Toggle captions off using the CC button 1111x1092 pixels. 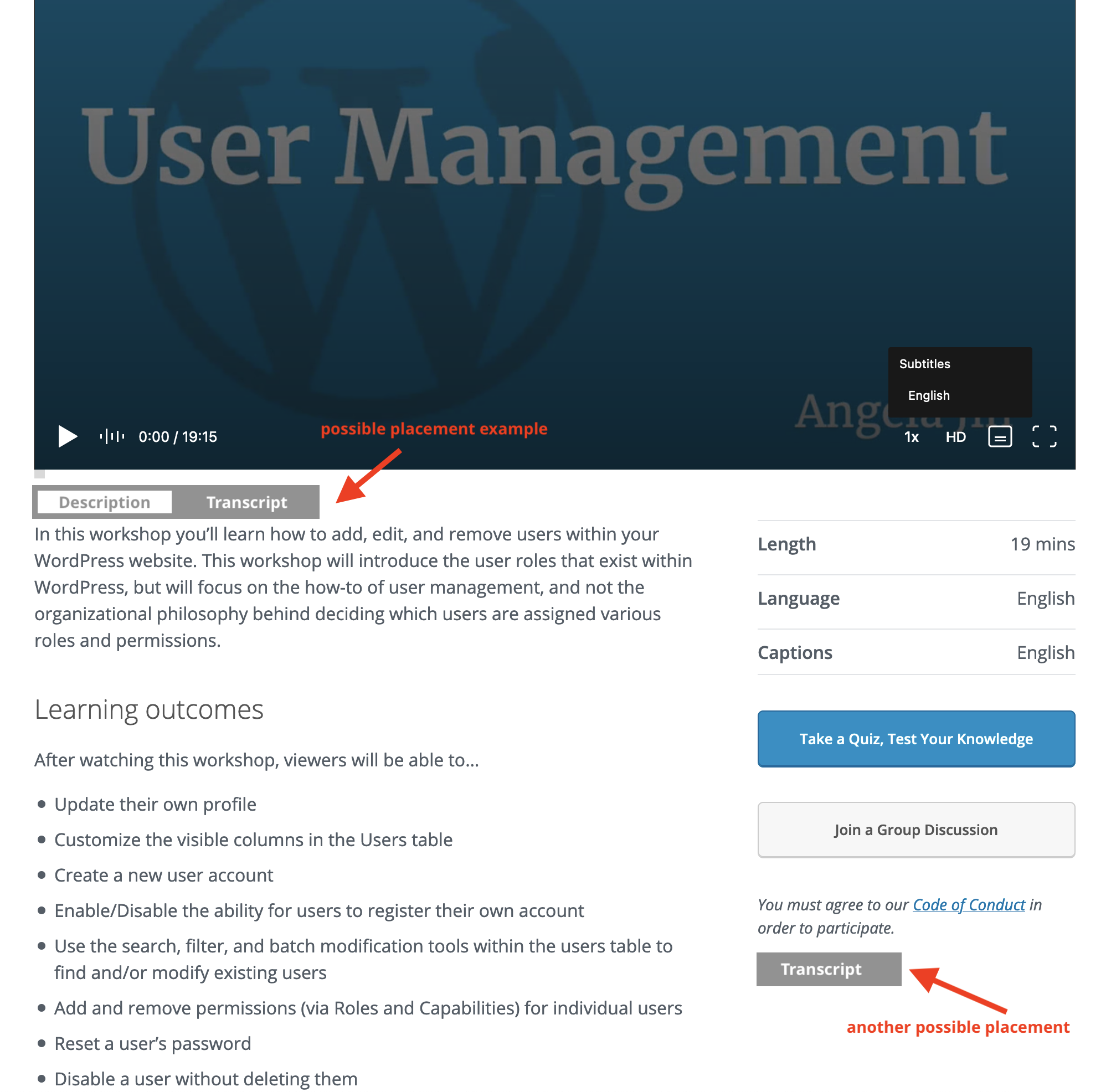pyautogui.click(x=999, y=436)
